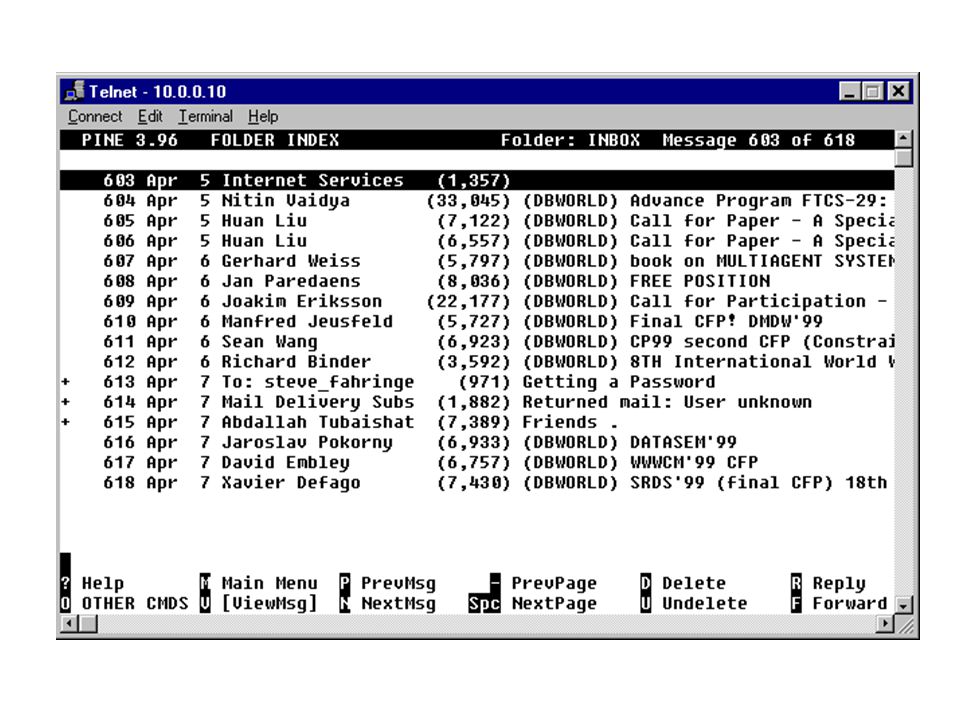Screen dimensions: 960x720
Task: Click the '-' PrevPage key hint
Action: click(495, 583)
